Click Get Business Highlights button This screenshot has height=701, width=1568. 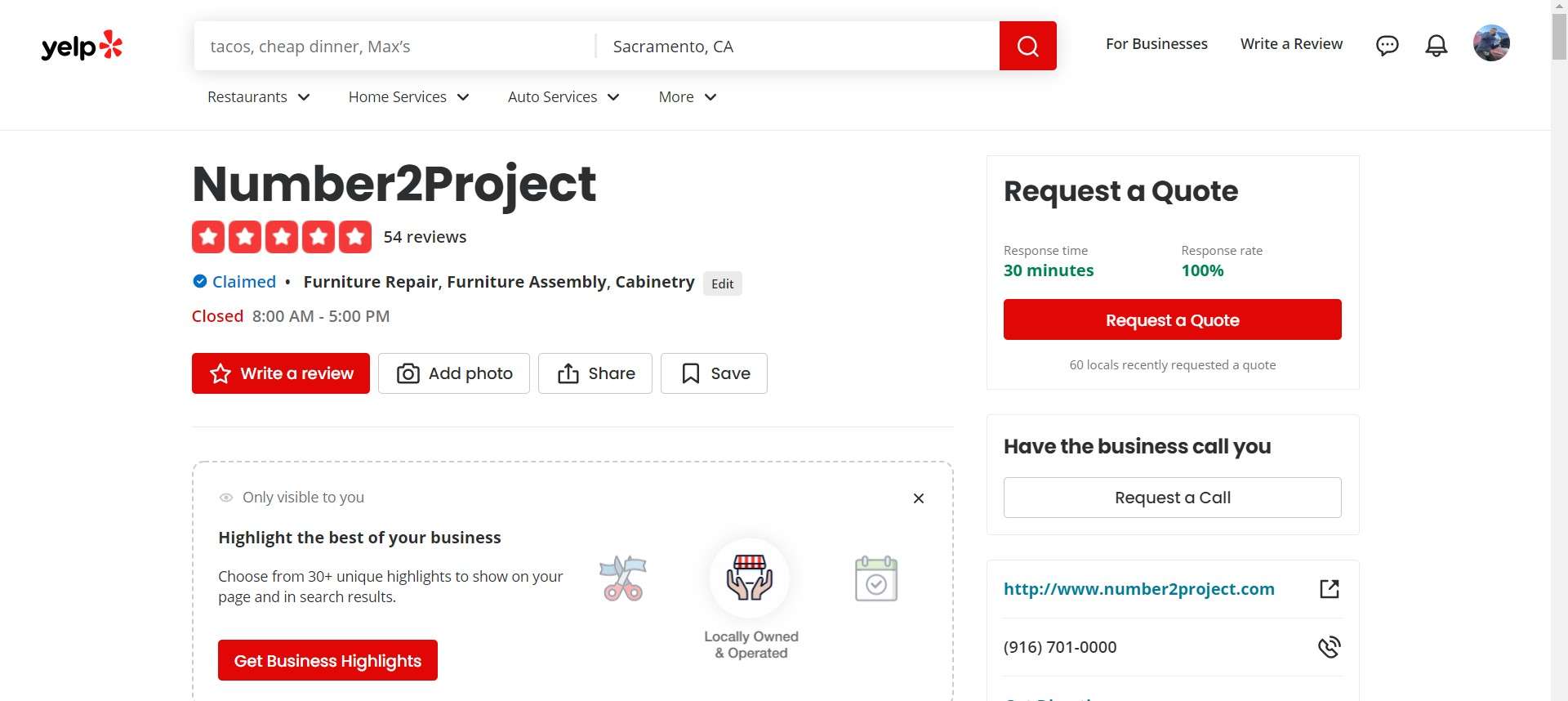coord(327,660)
